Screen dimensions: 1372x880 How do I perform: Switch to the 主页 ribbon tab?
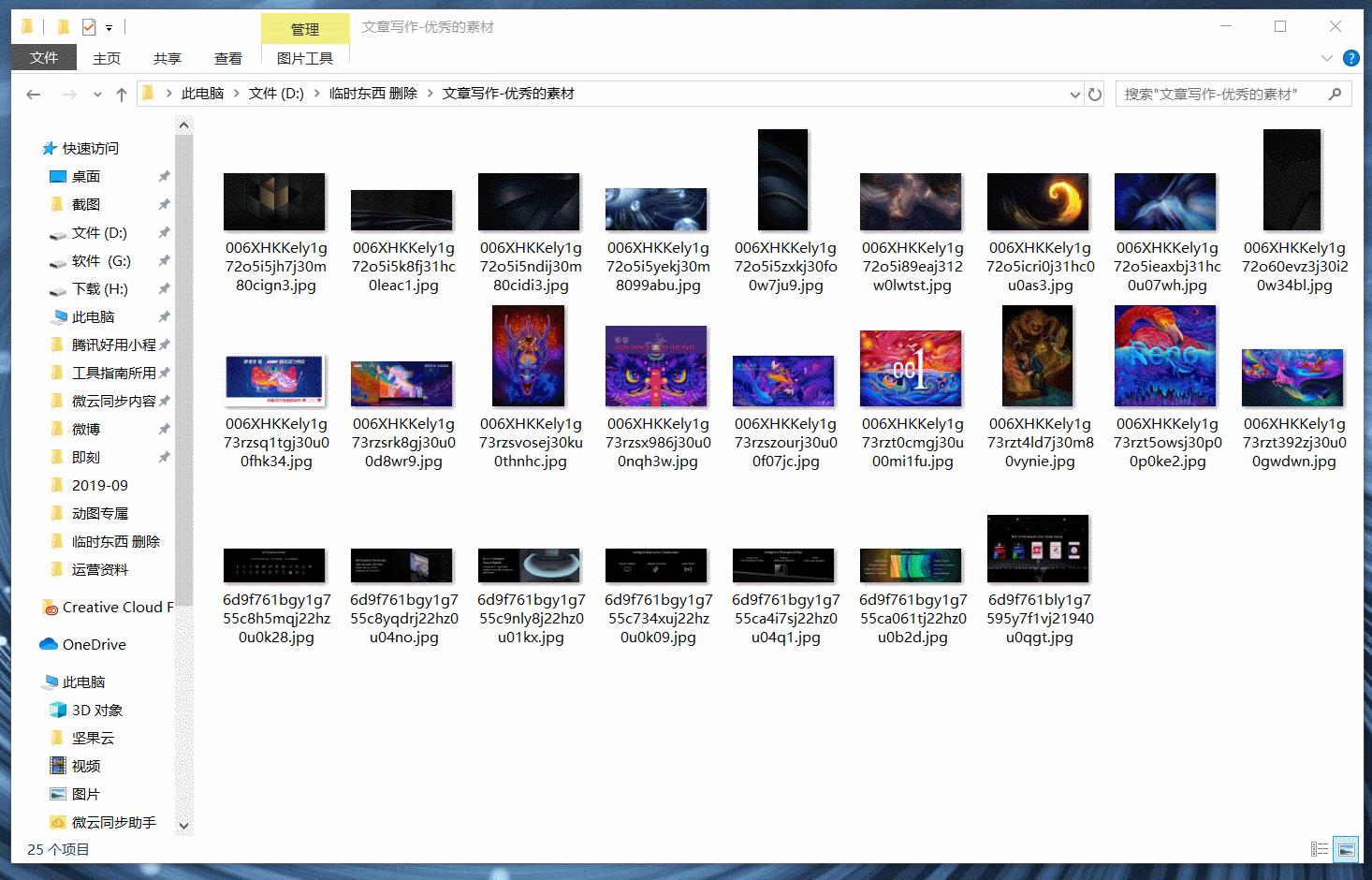coord(107,58)
